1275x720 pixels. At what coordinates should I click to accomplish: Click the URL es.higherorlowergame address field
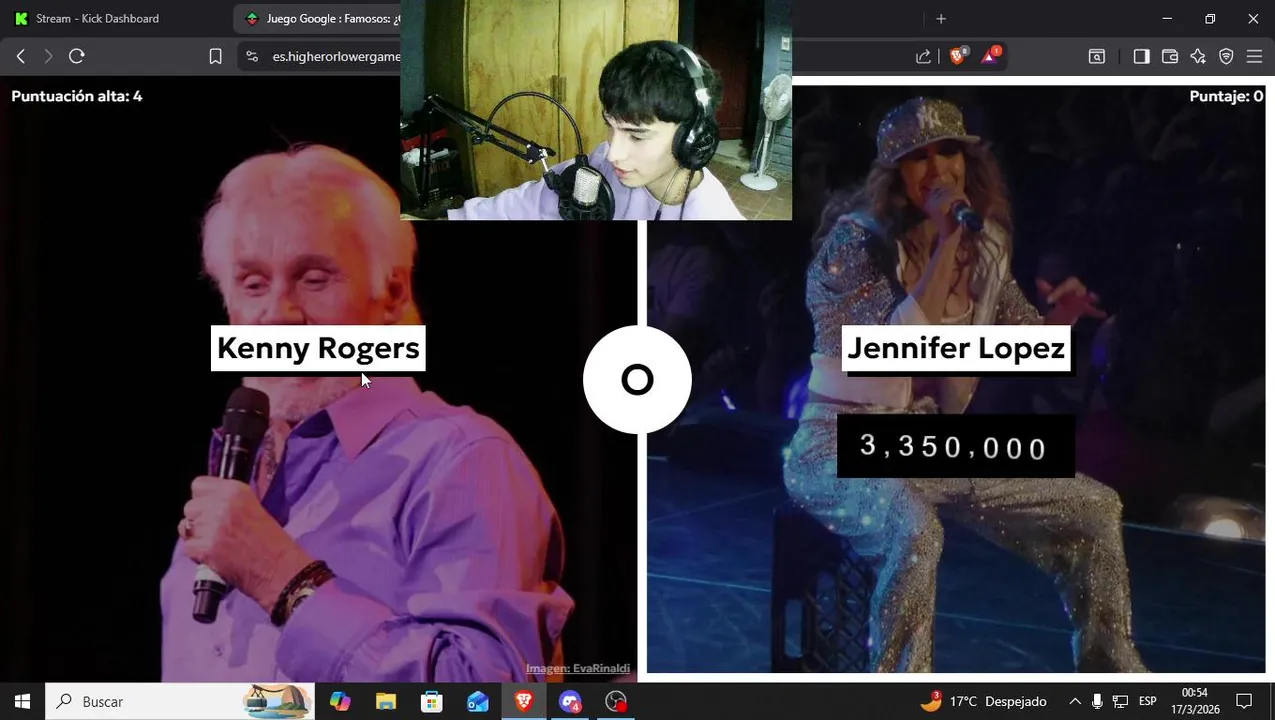(x=336, y=57)
